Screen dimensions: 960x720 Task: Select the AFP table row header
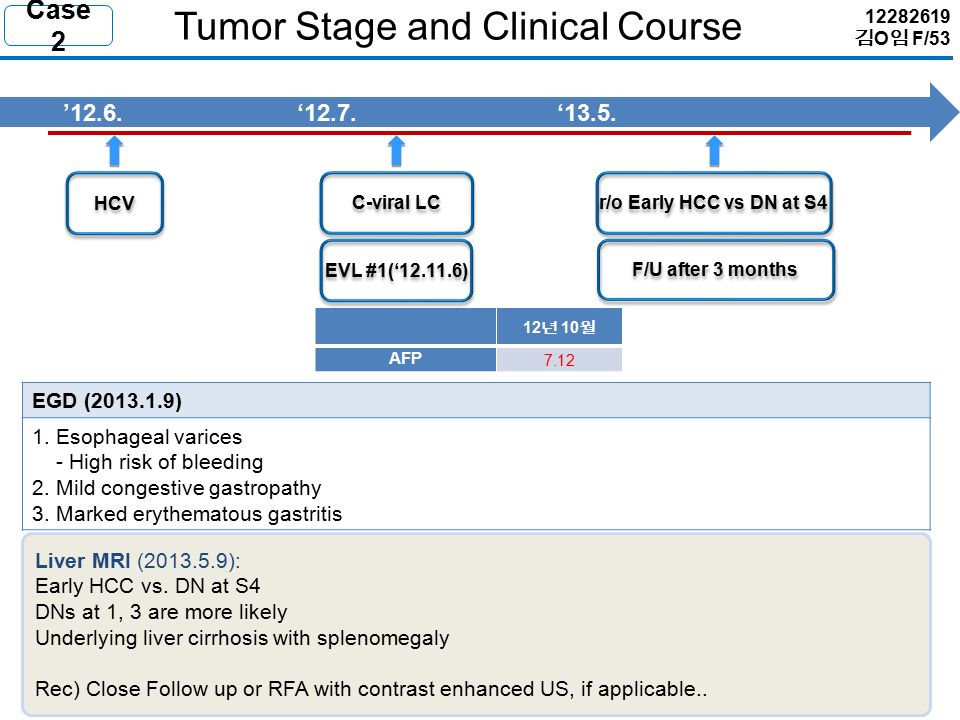[x=405, y=359]
